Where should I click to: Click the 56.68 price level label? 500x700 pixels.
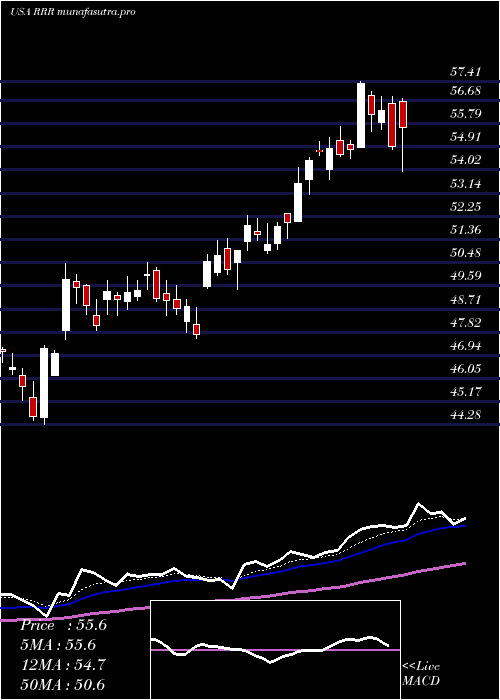465,91
